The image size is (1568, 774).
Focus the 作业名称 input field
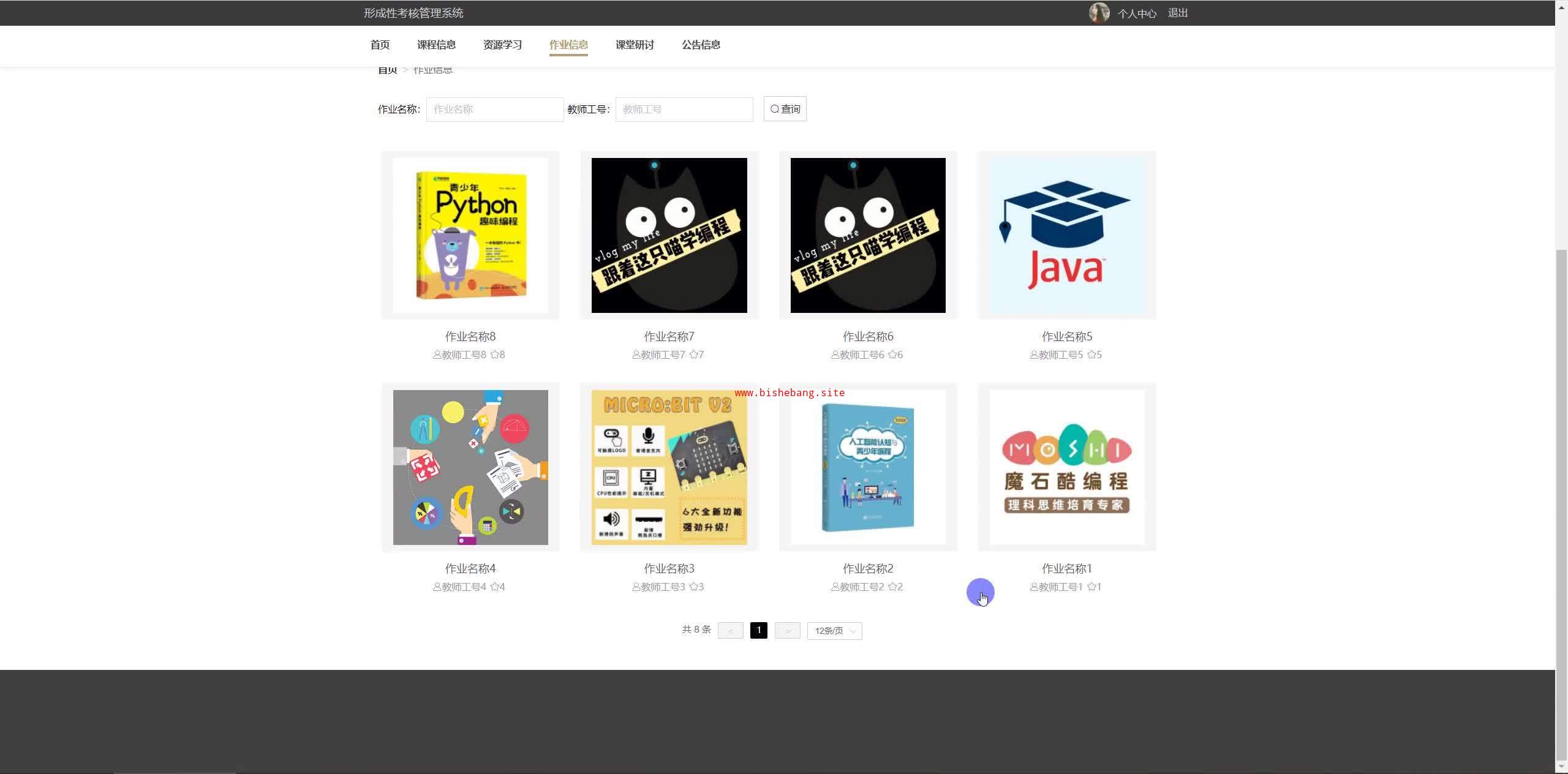click(x=494, y=110)
